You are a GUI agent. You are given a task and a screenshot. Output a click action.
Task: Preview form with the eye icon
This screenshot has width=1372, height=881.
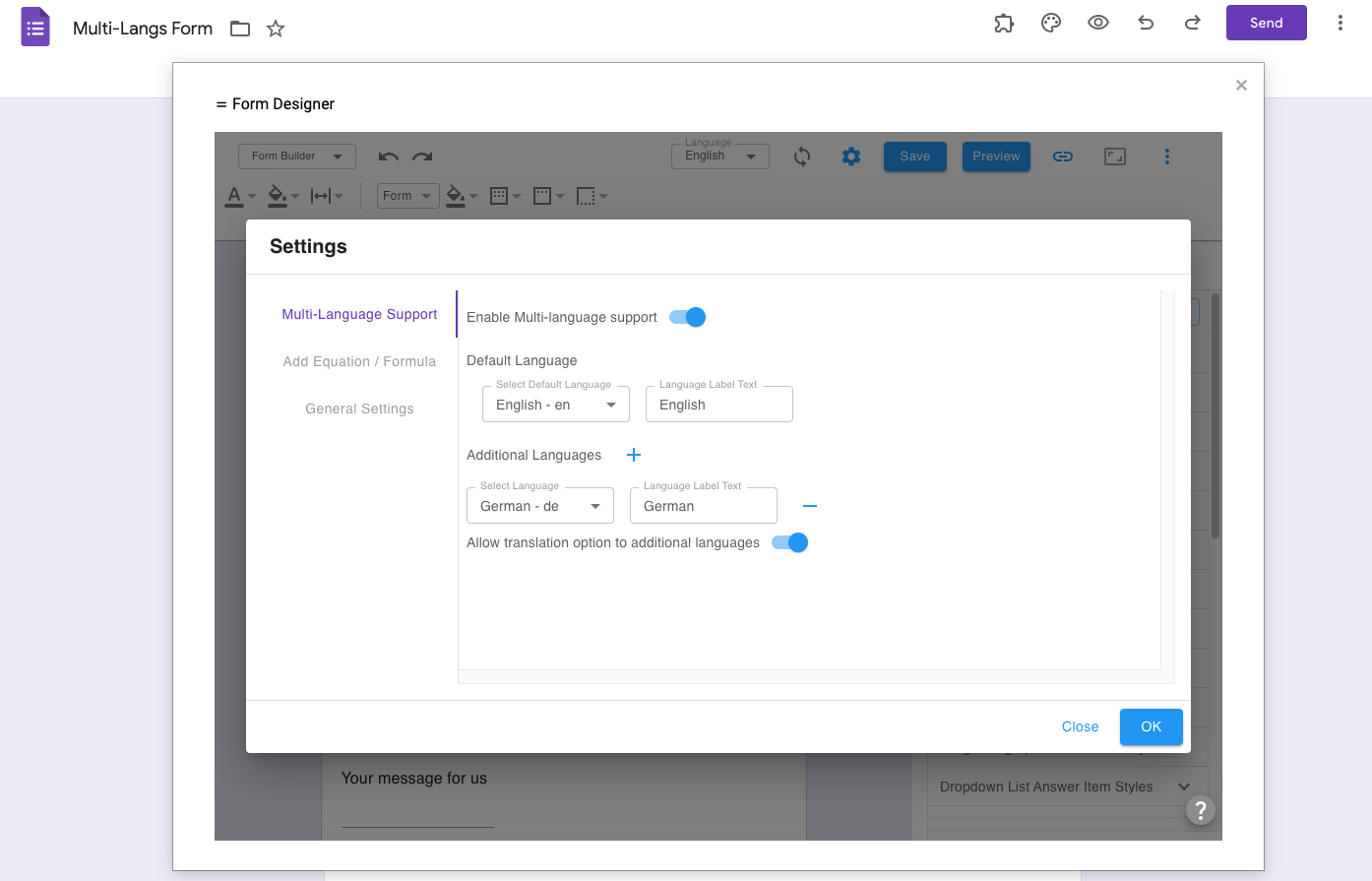1098,23
